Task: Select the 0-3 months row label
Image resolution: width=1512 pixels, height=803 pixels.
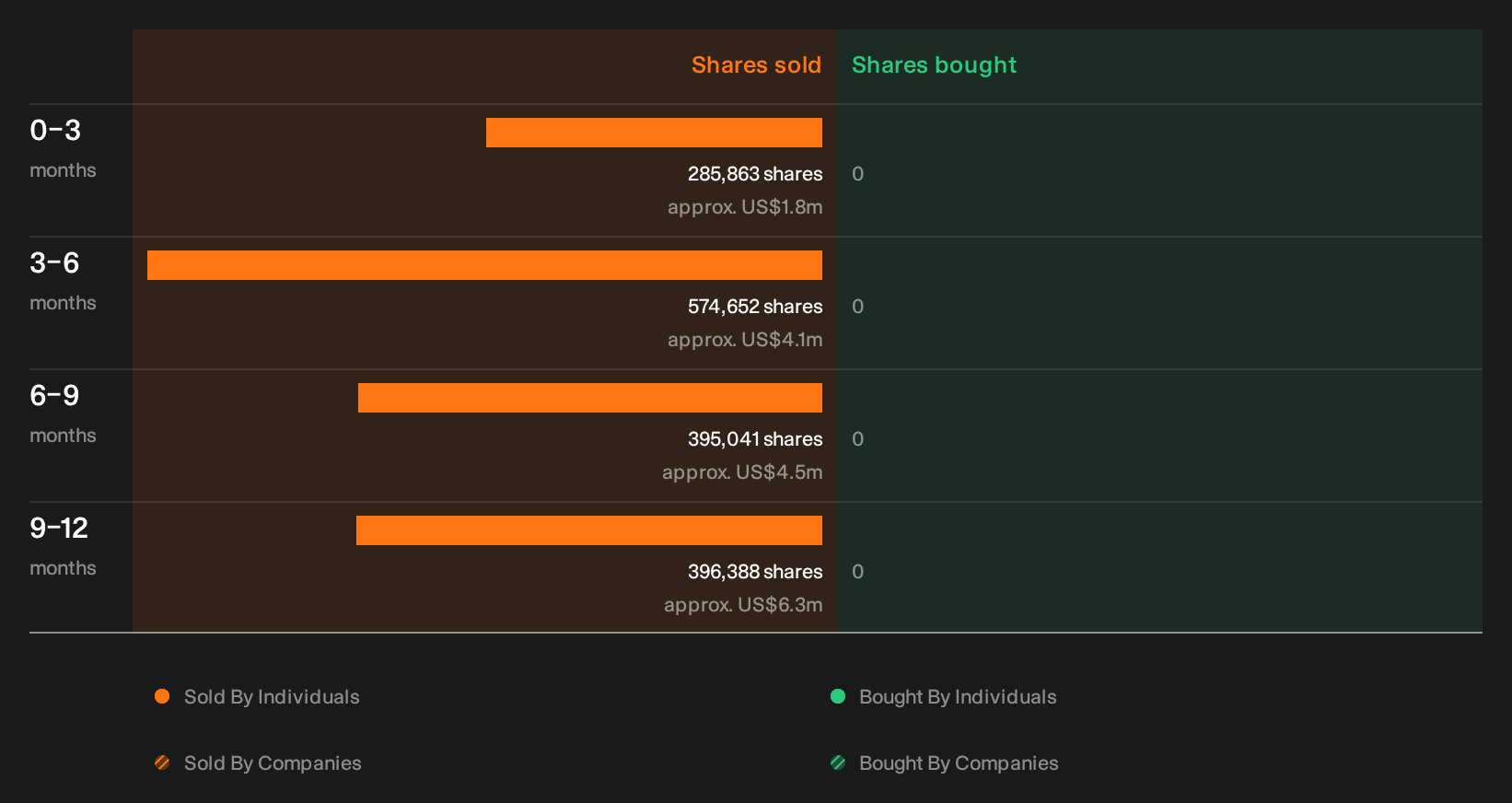Action: (x=63, y=148)
